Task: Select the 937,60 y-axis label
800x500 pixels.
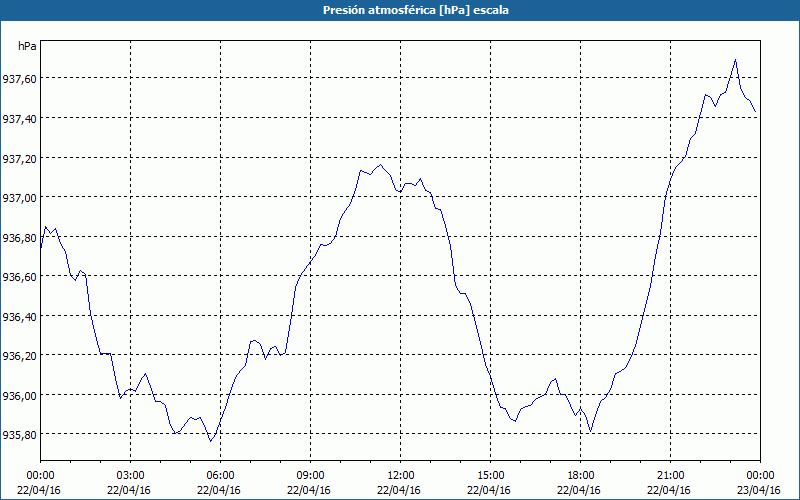Action: tap(19, 79)
